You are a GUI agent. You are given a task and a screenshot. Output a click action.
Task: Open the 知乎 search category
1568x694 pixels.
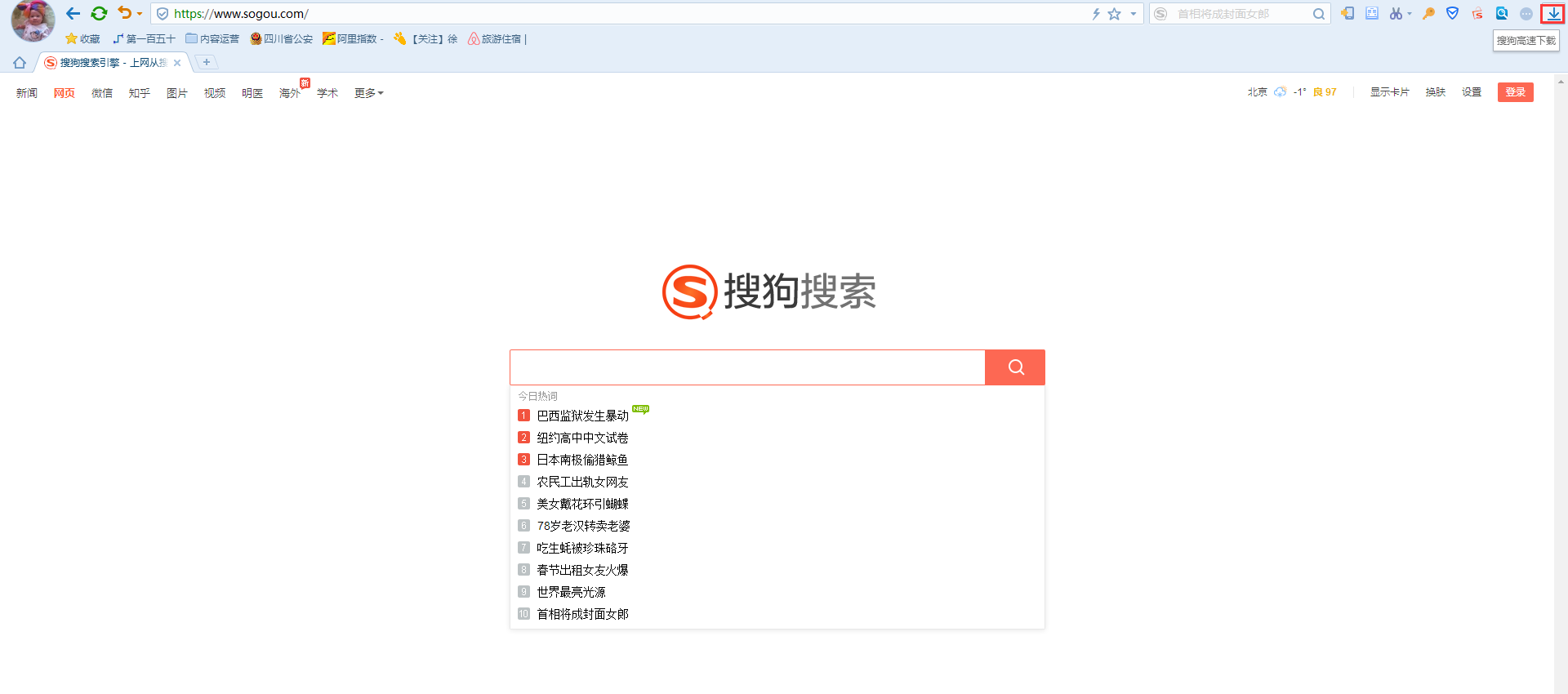140,93
